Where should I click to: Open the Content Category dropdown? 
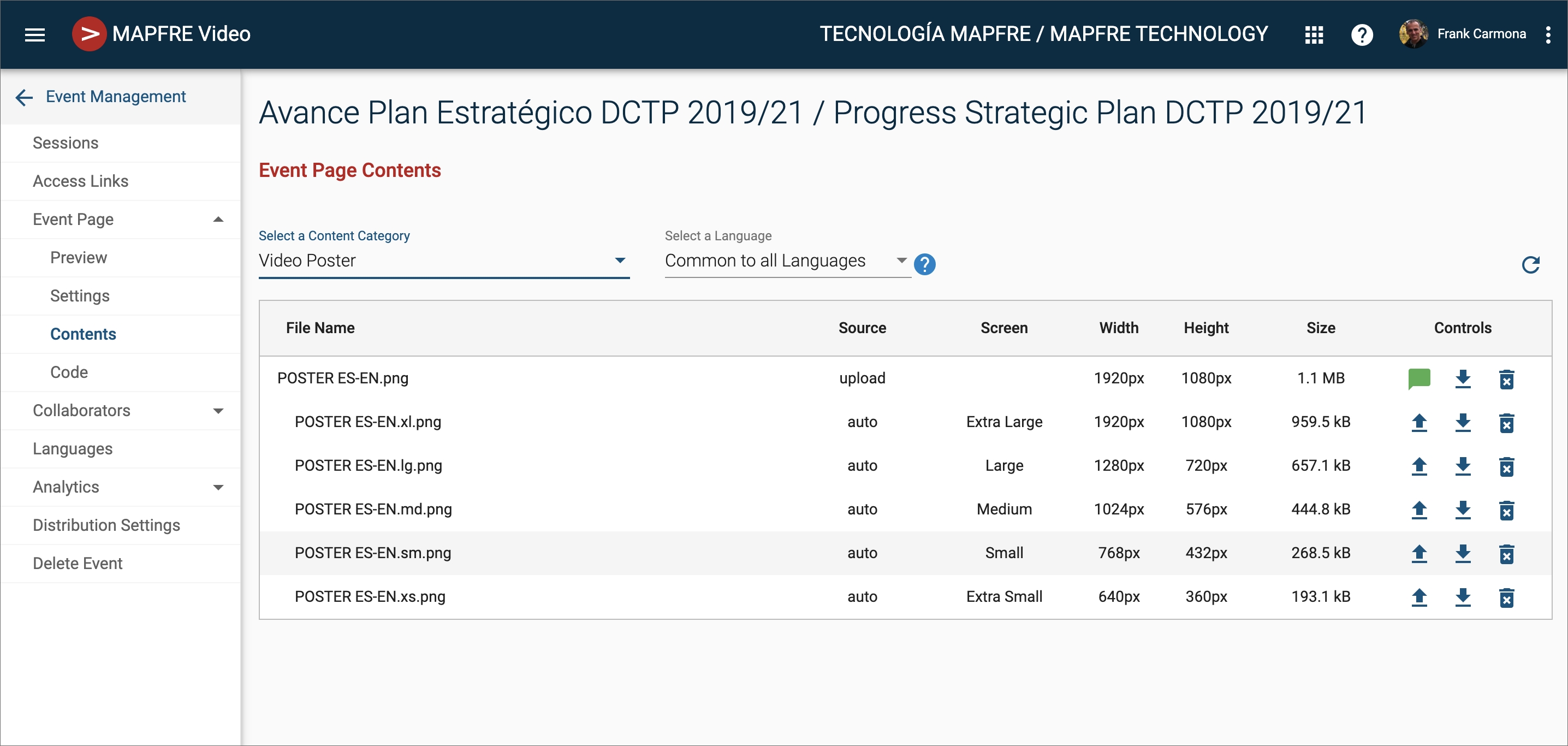point(443,260)
